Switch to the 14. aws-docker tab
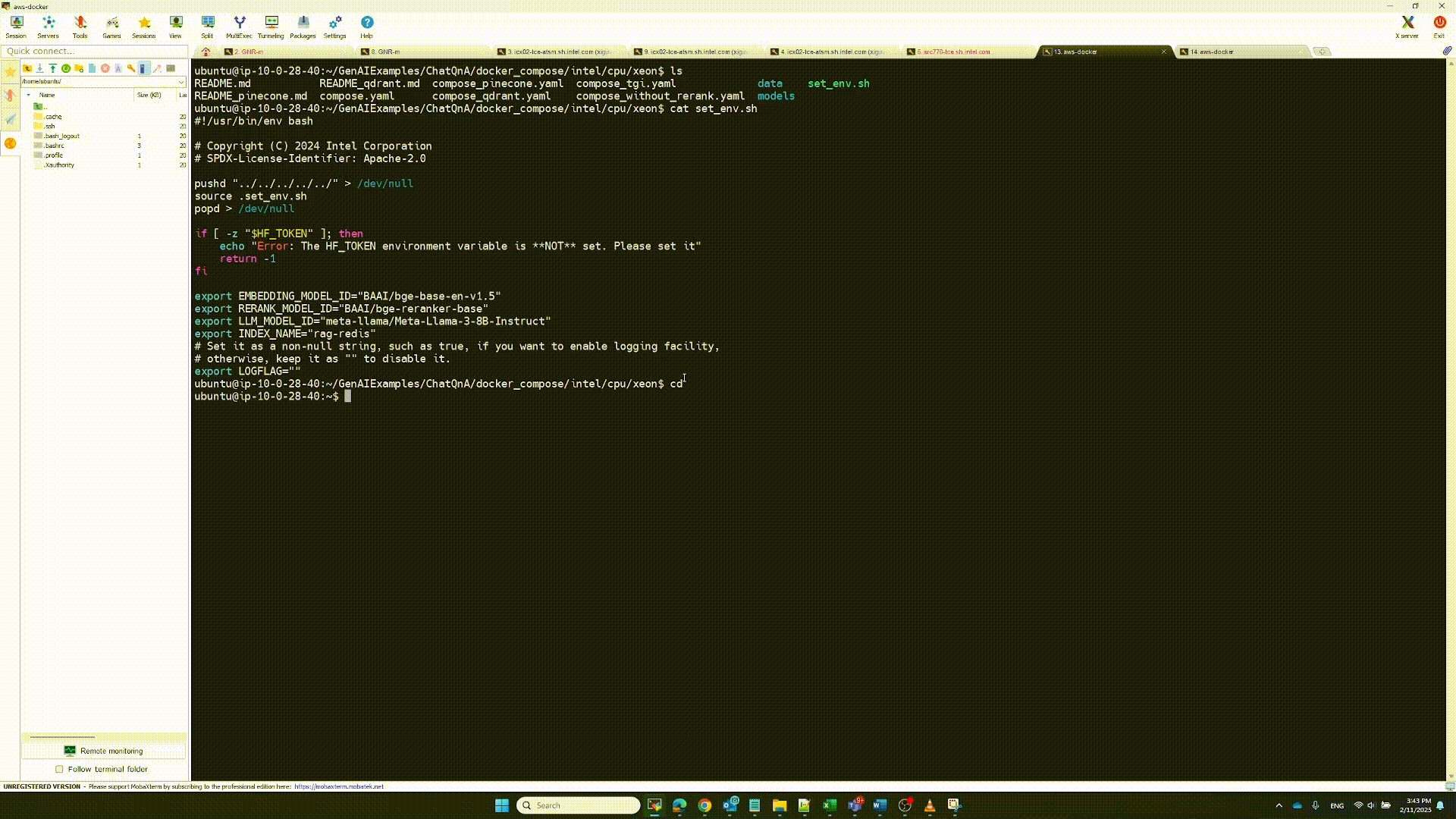Screen dimensions: 1456x819 pyautogui.click(x=1211, y=52)
